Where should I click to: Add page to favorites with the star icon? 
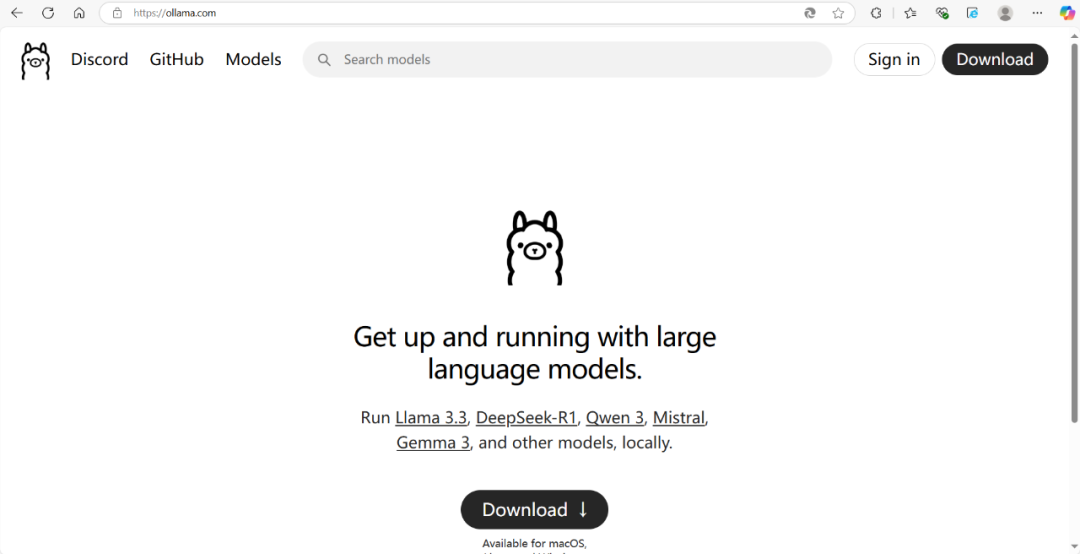(x=838, y=12)
